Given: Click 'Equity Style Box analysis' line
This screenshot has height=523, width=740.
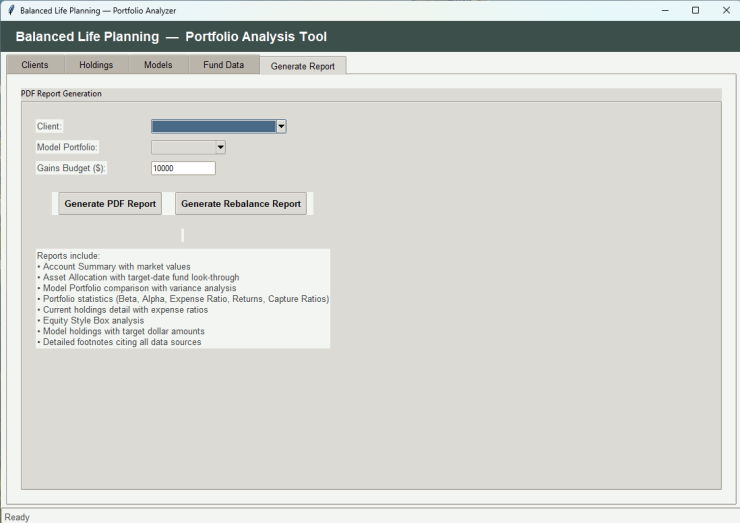Looking at the screenshot, I should (91, 321).
